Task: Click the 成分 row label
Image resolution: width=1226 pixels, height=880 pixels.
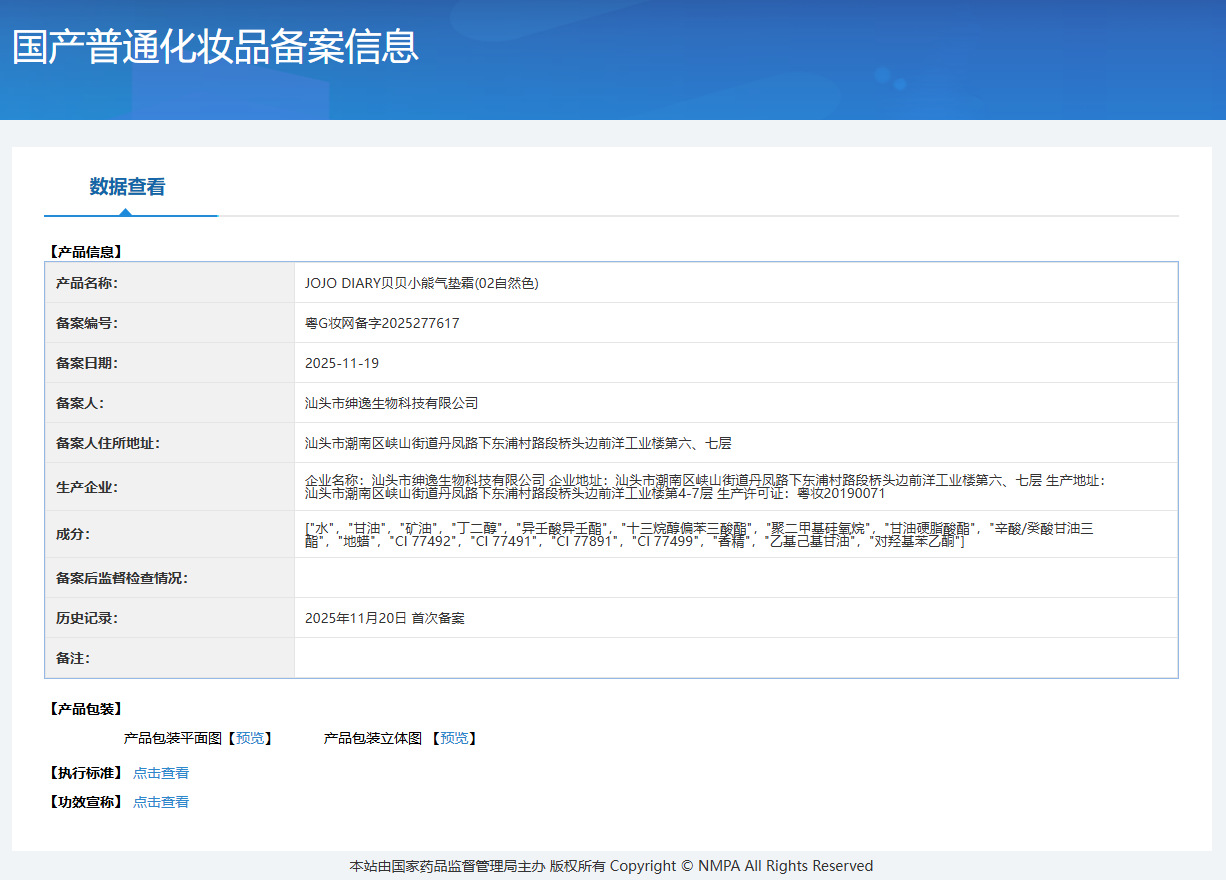Action: click(x=73, y=534)
